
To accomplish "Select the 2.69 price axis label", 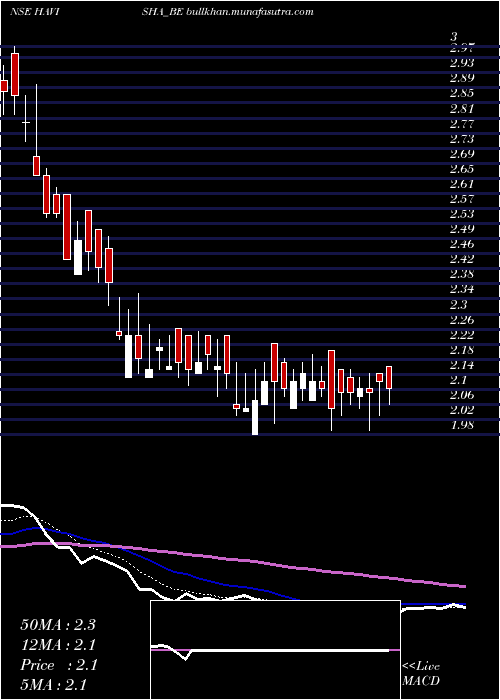I will pyautogui.click(x=462, y=154).
